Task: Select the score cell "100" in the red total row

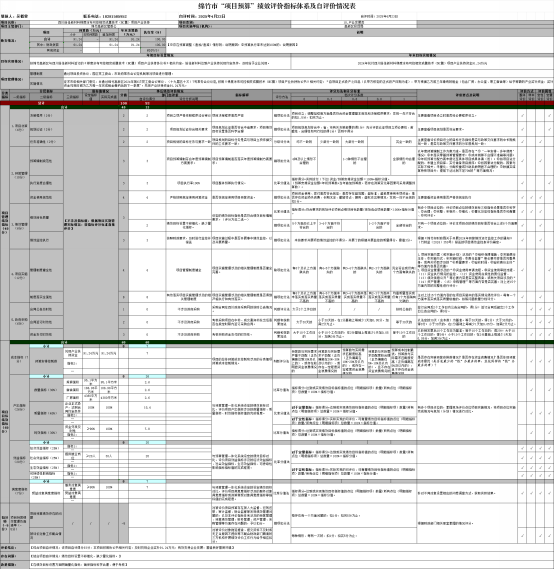Action: point(123,103)
